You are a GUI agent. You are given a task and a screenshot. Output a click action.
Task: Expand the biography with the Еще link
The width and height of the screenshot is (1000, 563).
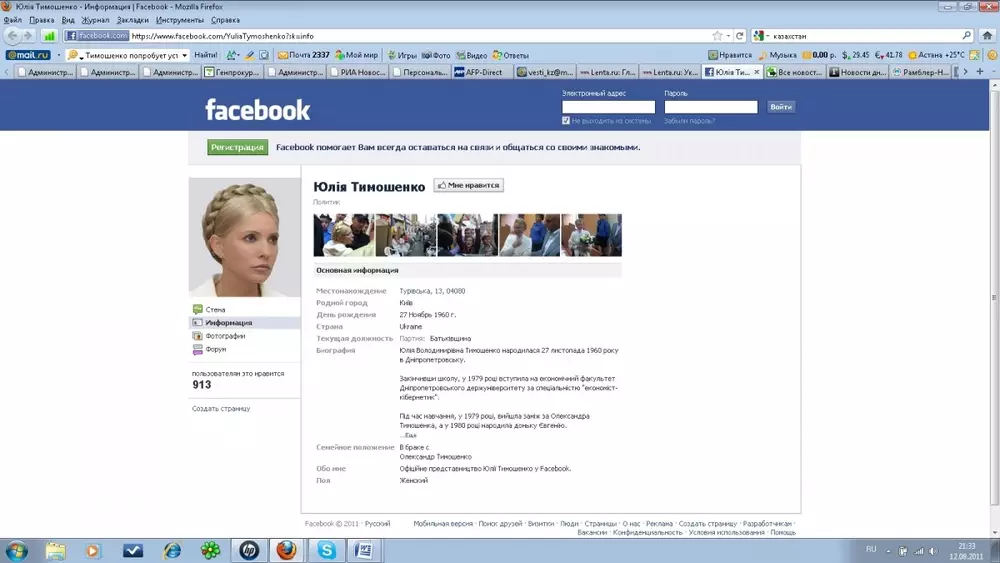pyautogui.click(x=409, y=436)
